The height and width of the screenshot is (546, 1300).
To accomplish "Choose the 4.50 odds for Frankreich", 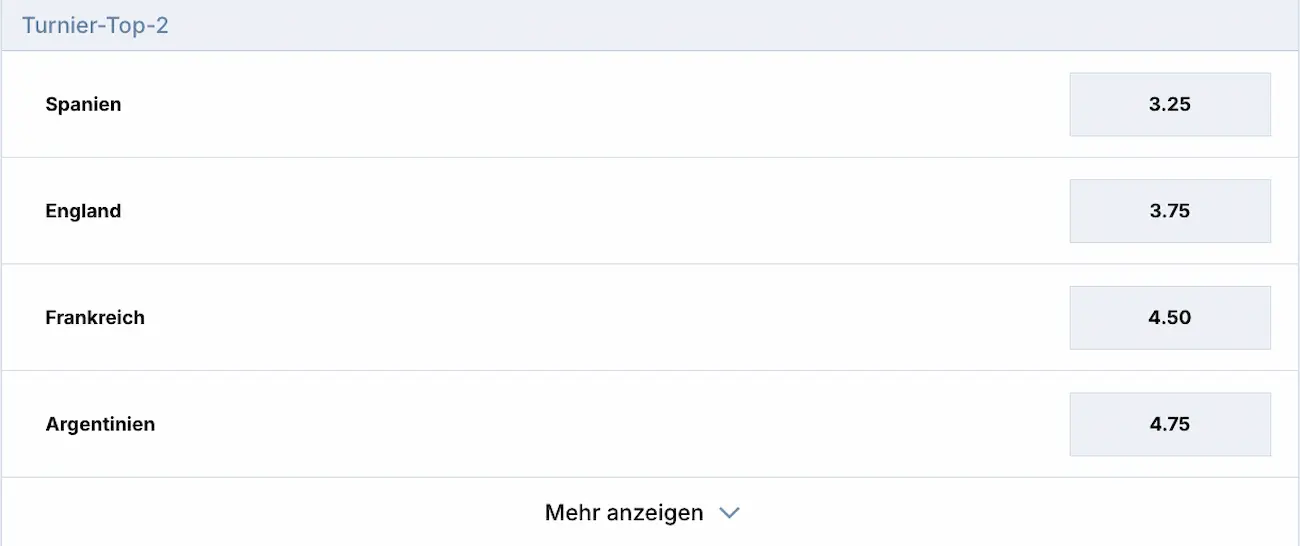I will pyautogui.click(x=1170, y=318).
